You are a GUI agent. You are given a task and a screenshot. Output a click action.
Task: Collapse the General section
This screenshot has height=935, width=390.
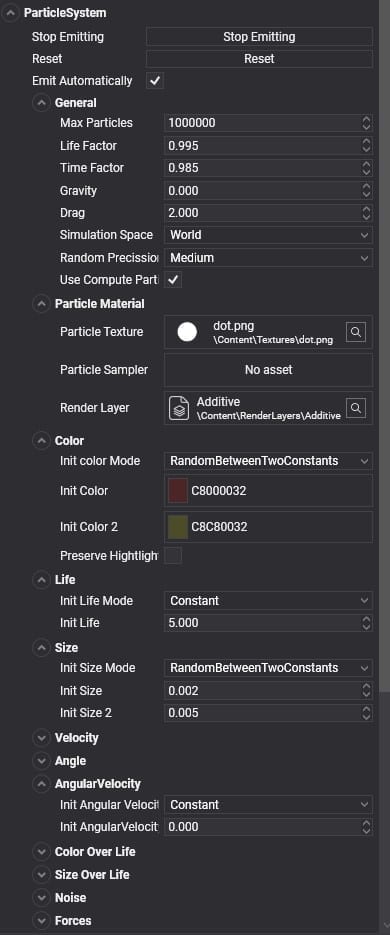(41, 103)
